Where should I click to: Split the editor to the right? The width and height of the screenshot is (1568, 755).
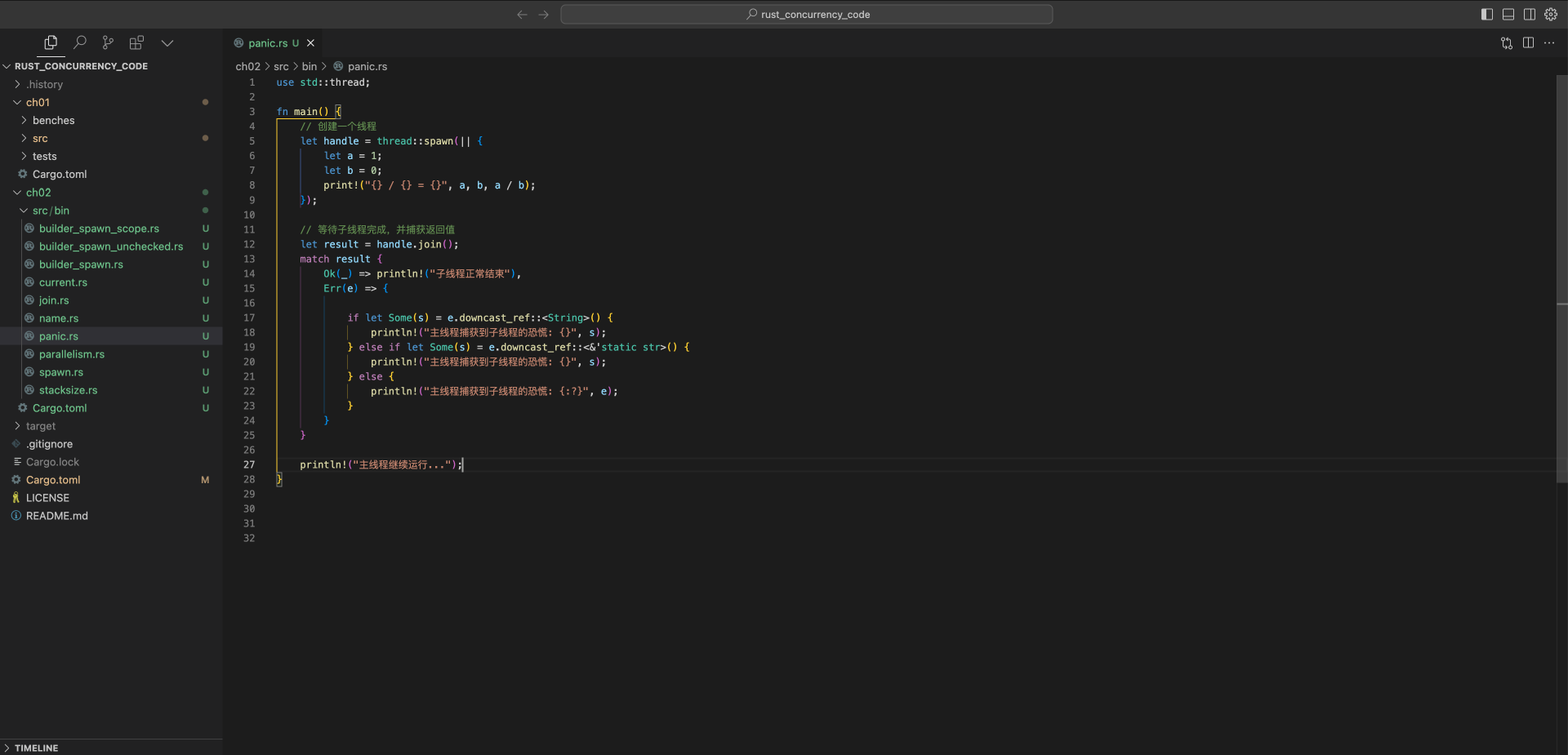click(x=1528, y=43)
